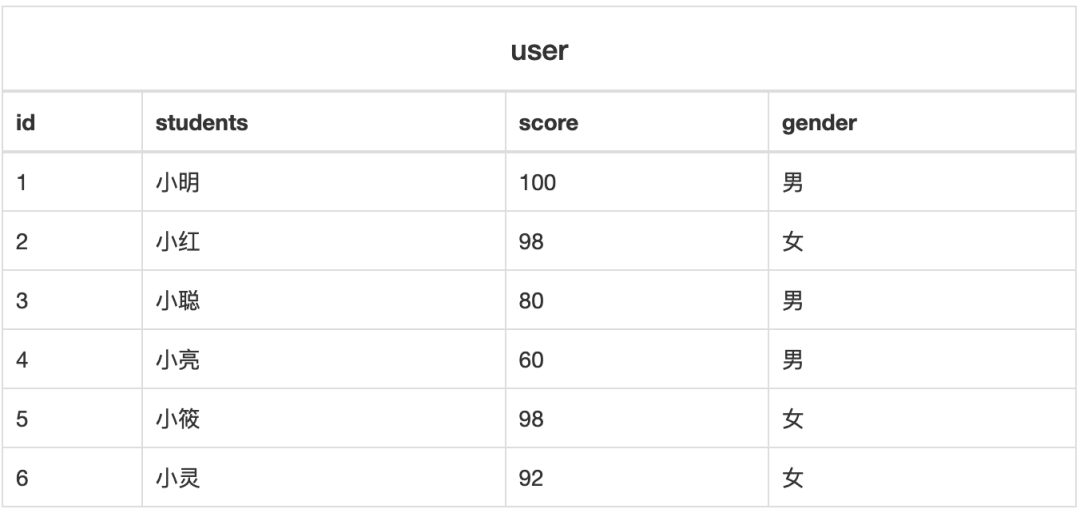The width and height of the screenshot is (1080, 513).
Task: Select the id cell showing 3
Action: tap(23, 301)
